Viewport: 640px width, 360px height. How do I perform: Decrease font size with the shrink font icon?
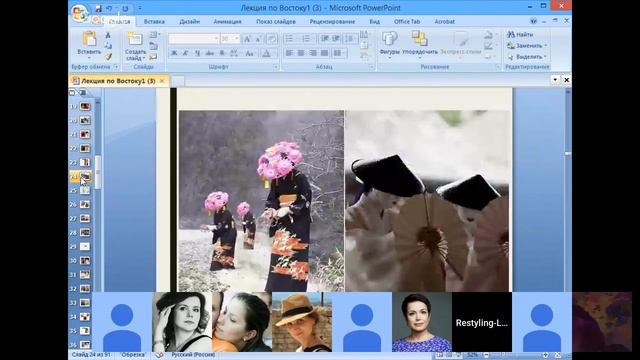coord(258,39)
